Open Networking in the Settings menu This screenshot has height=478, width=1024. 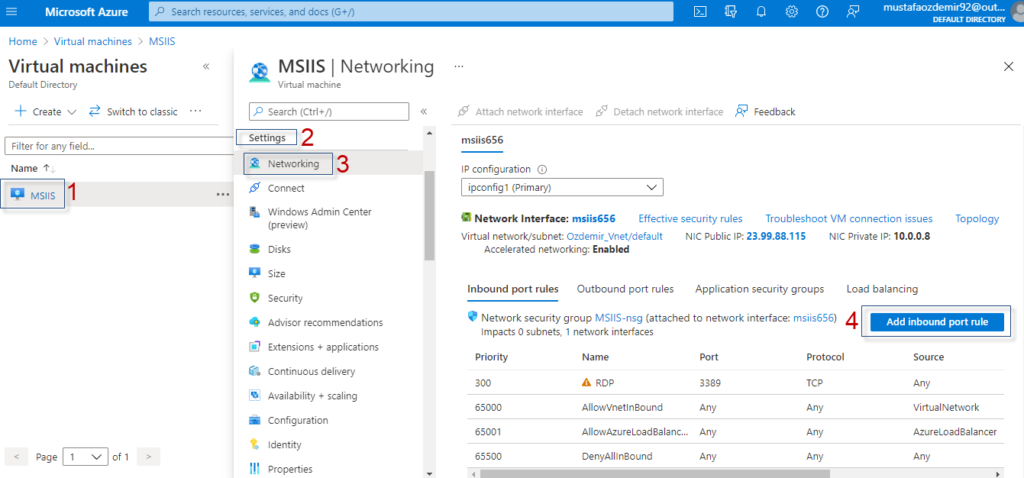293,164
